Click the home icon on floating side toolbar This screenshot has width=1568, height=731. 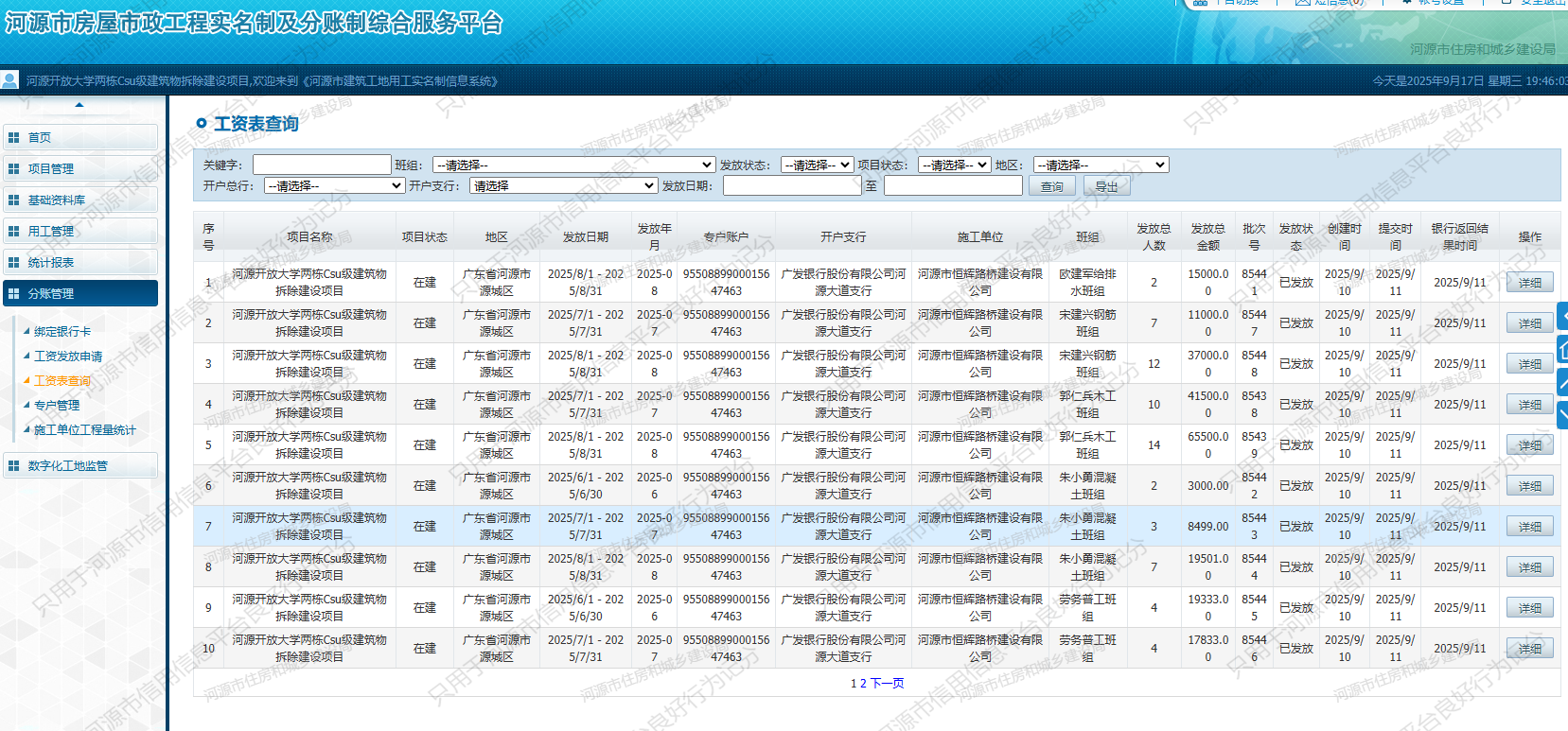tap(1562, 351)
